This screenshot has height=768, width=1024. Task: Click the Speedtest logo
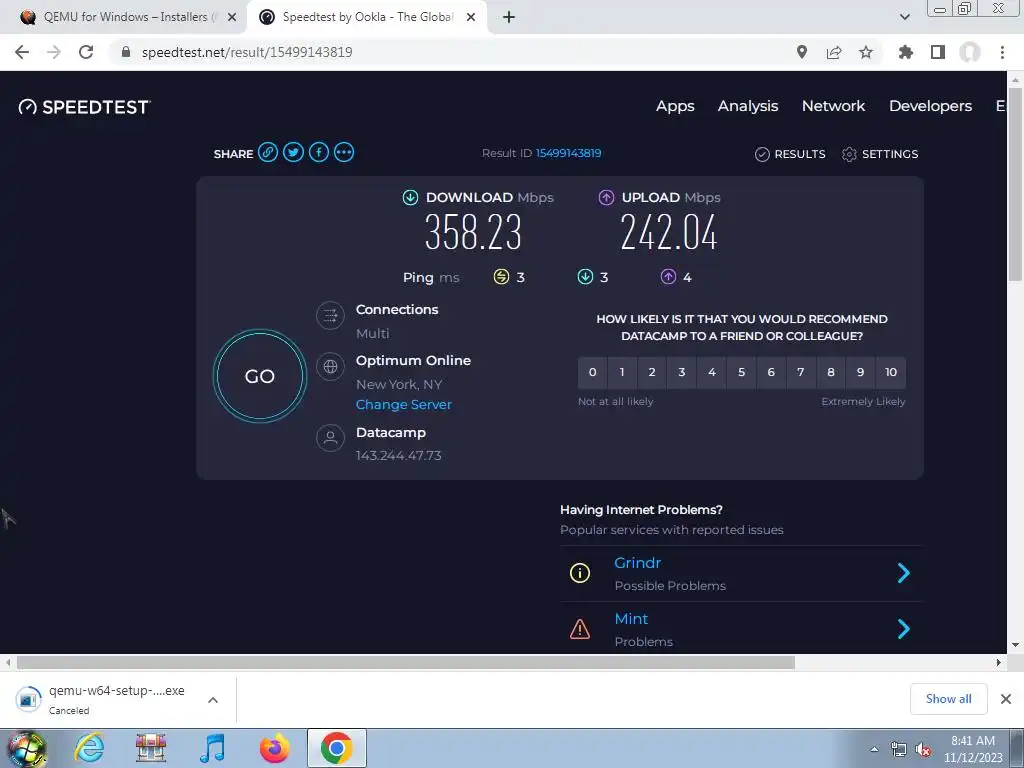pyautogui.click(x=84, y=107)
